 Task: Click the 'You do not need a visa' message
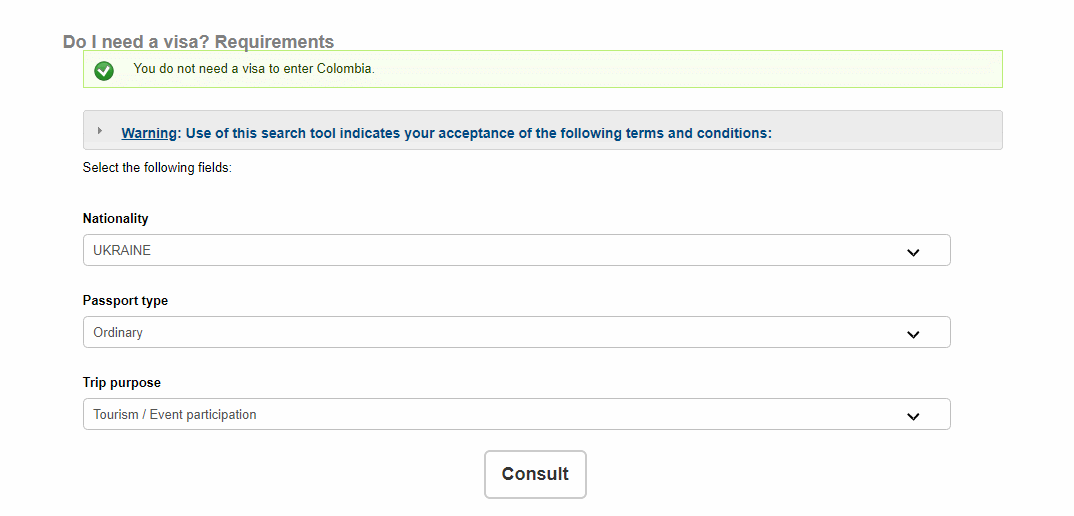coord(254,69)
